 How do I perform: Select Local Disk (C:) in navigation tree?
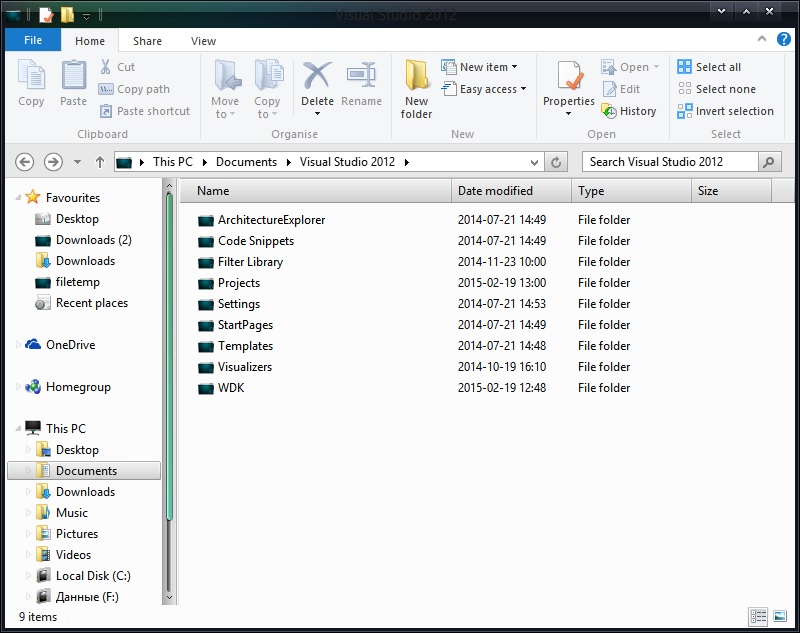93,576
